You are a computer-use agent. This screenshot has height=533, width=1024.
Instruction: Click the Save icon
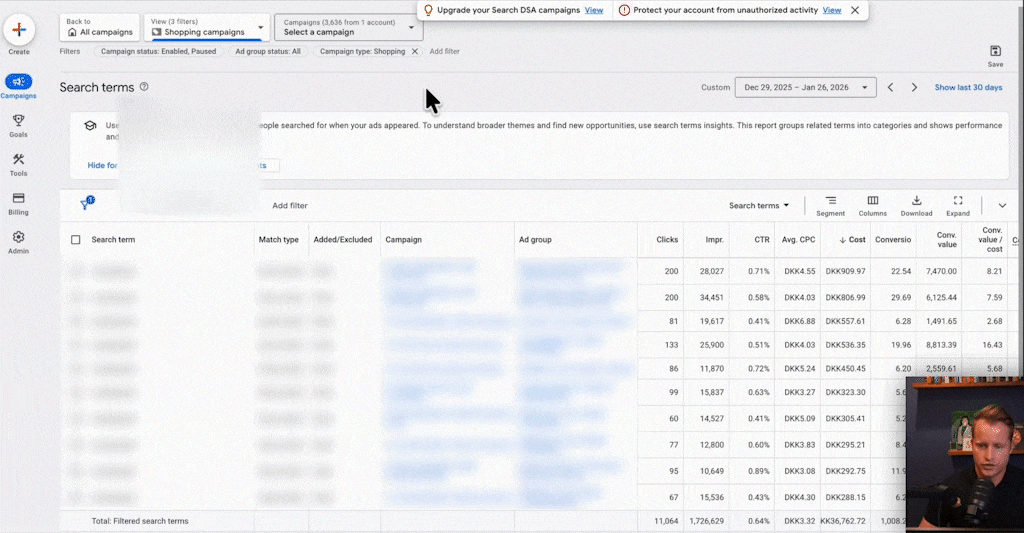(995, 55)
